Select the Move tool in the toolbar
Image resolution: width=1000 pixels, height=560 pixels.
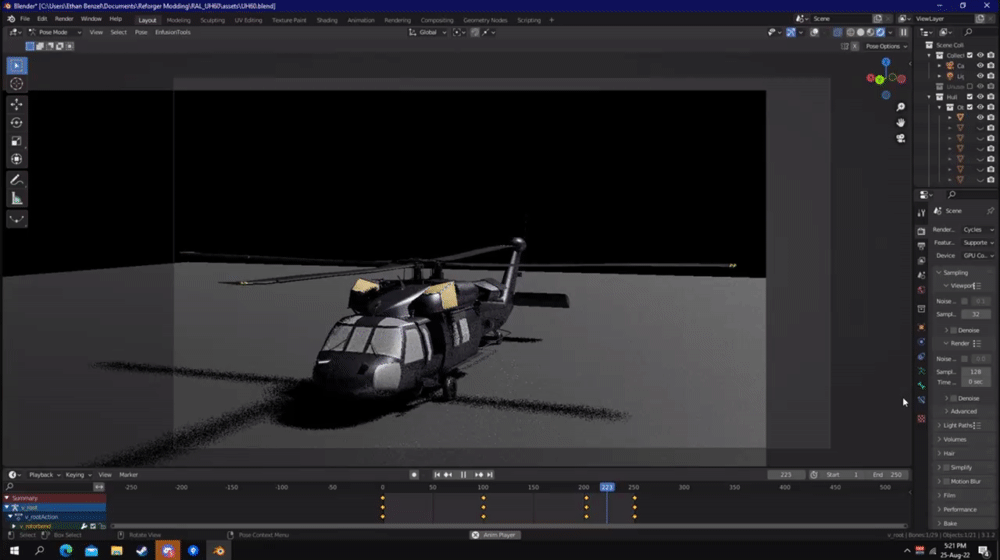(x=17, y=104)
